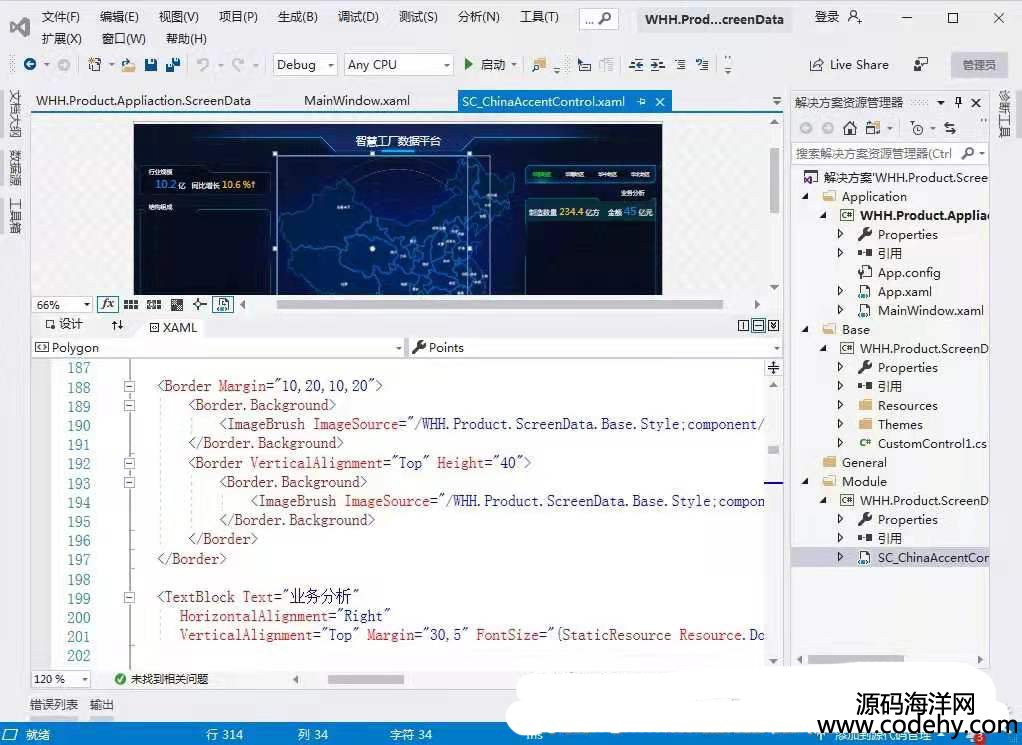Collapse the Application folder node

(x=806, y=196)
